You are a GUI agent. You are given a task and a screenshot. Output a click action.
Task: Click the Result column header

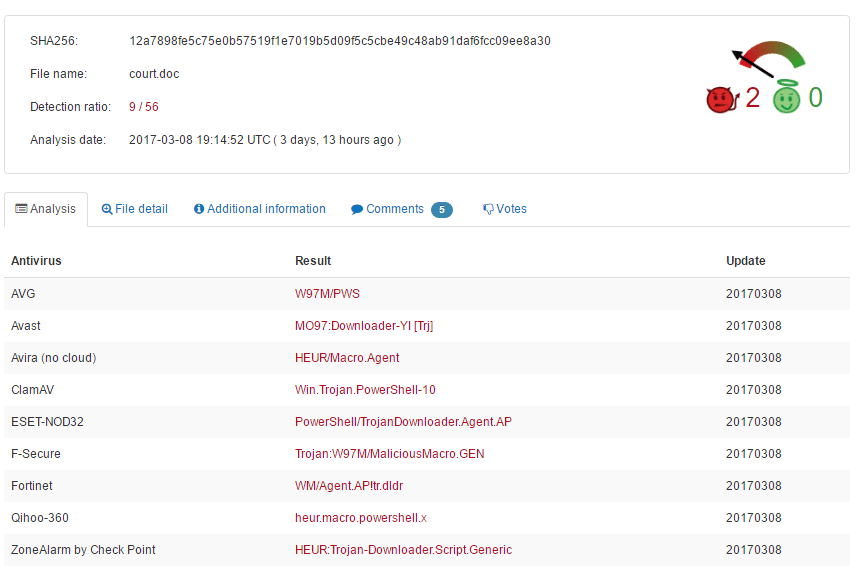tap(313, 261)
